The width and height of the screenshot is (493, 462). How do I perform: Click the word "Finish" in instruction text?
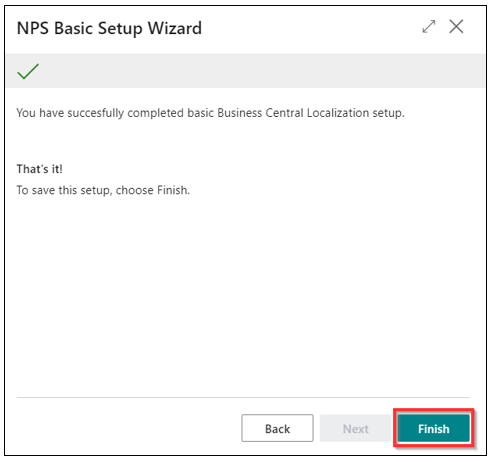pos(172,190)
